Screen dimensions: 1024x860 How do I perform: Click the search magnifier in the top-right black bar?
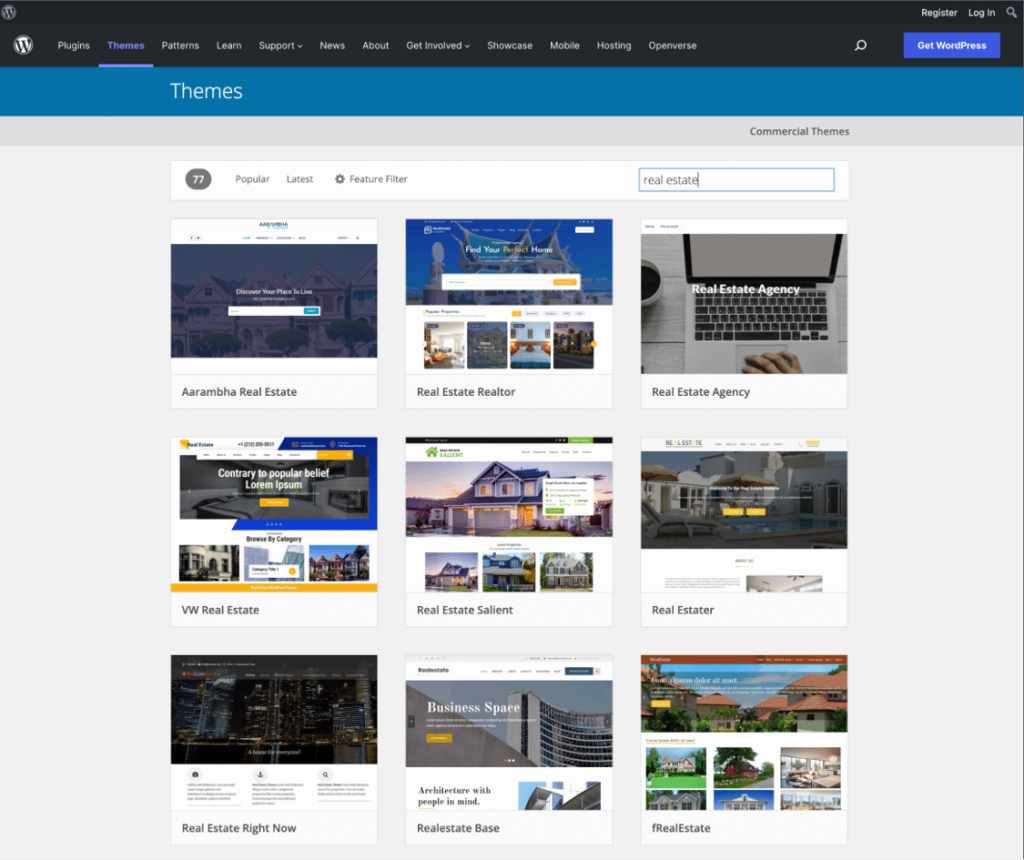[1011, 12]
